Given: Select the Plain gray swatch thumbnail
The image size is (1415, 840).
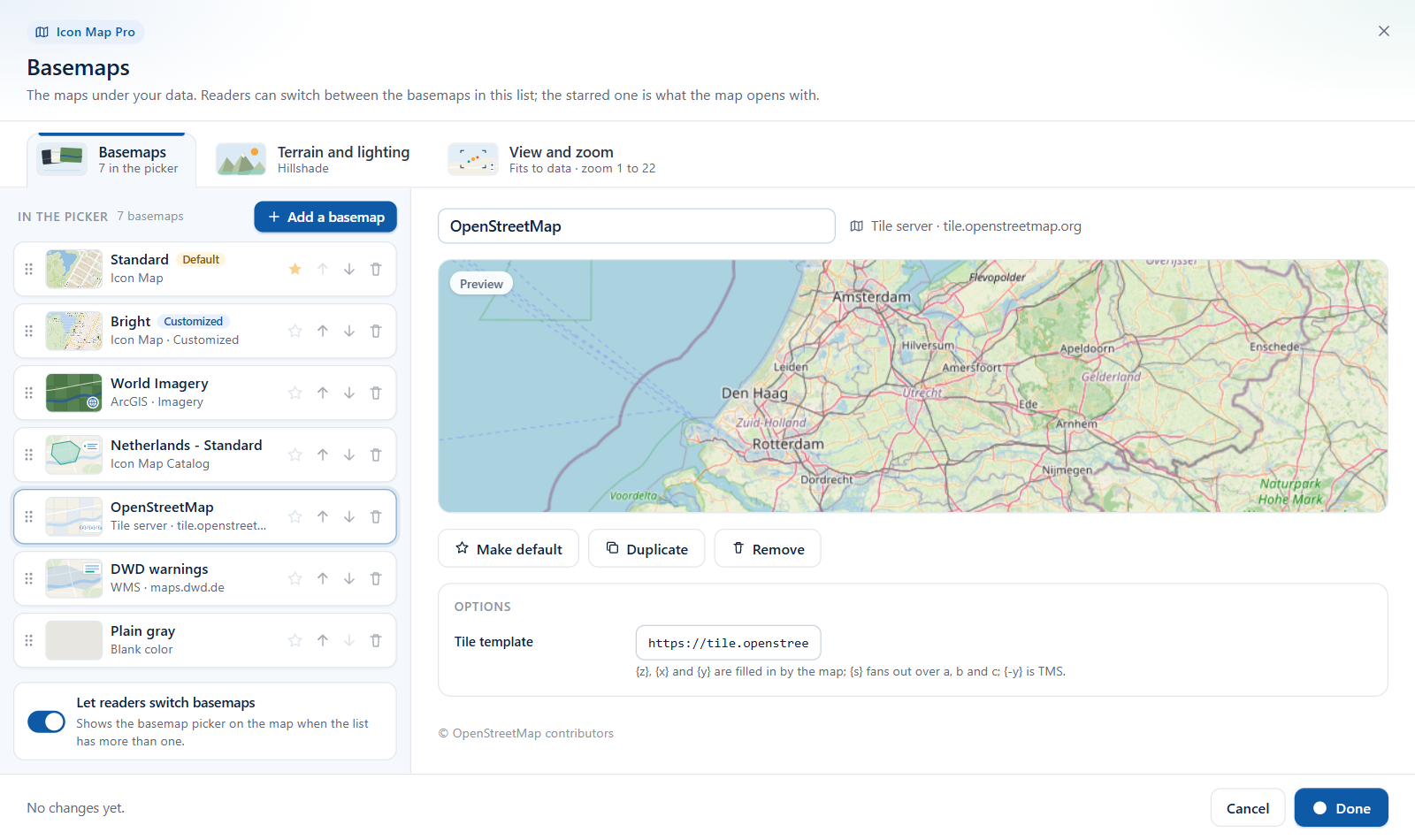Looking at the screenshot, I should point(74,640).
